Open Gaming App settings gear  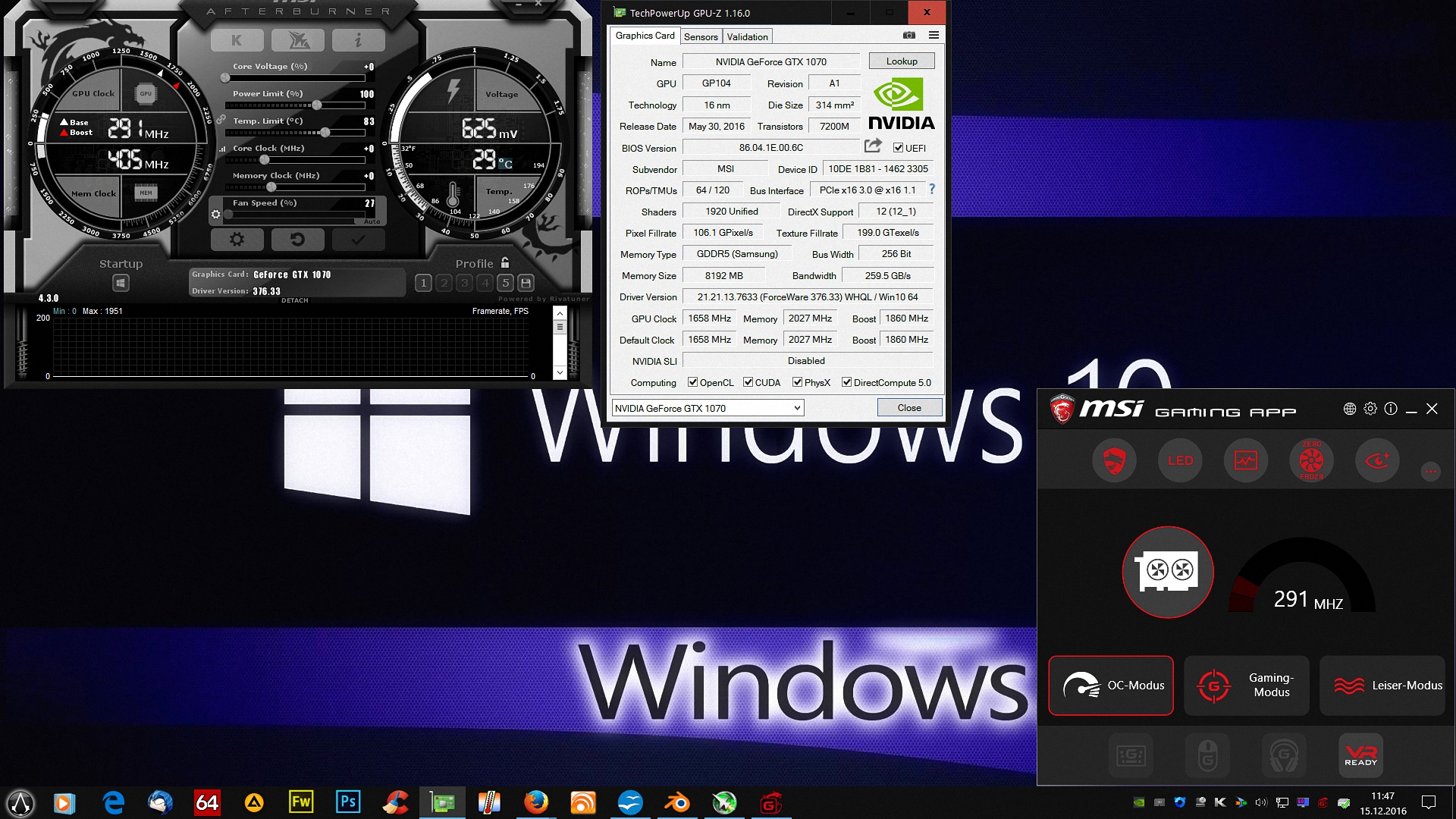click(1370, 409)
